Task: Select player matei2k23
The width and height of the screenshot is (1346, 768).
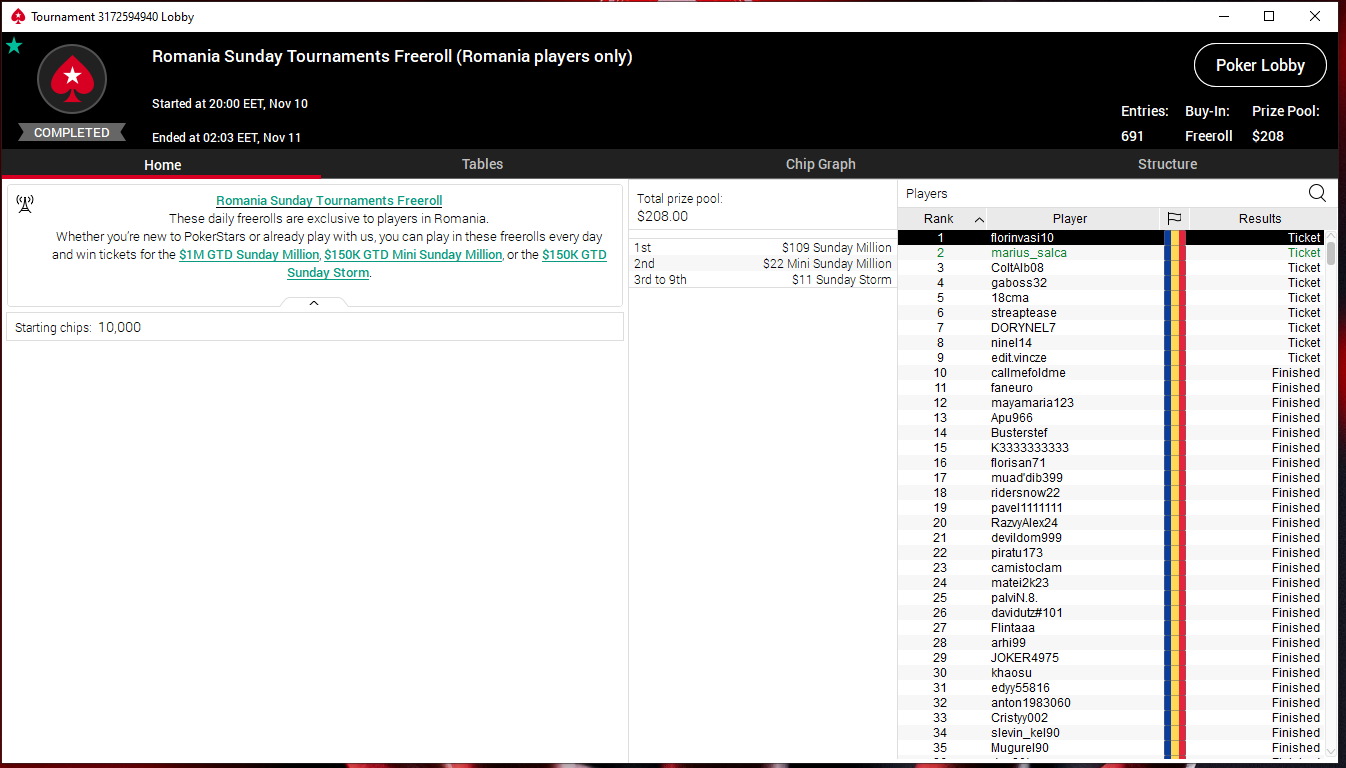Action: coord(1111,583)
